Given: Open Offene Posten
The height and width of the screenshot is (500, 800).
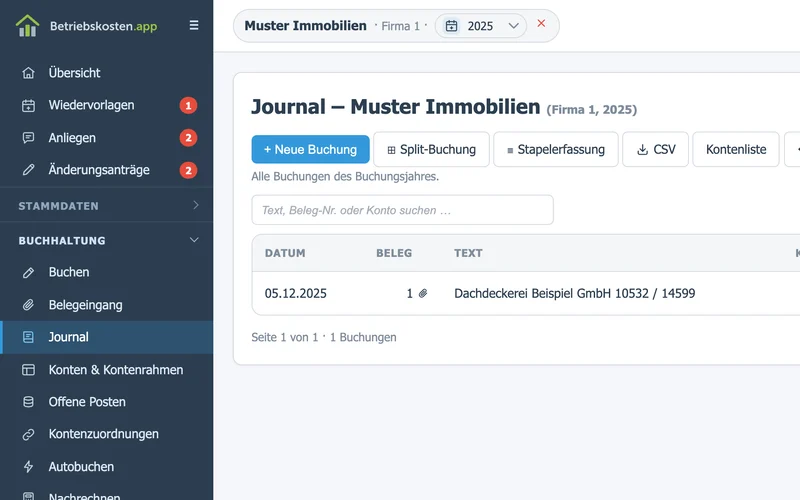Looking at the screenshot, I should [107, 402].
